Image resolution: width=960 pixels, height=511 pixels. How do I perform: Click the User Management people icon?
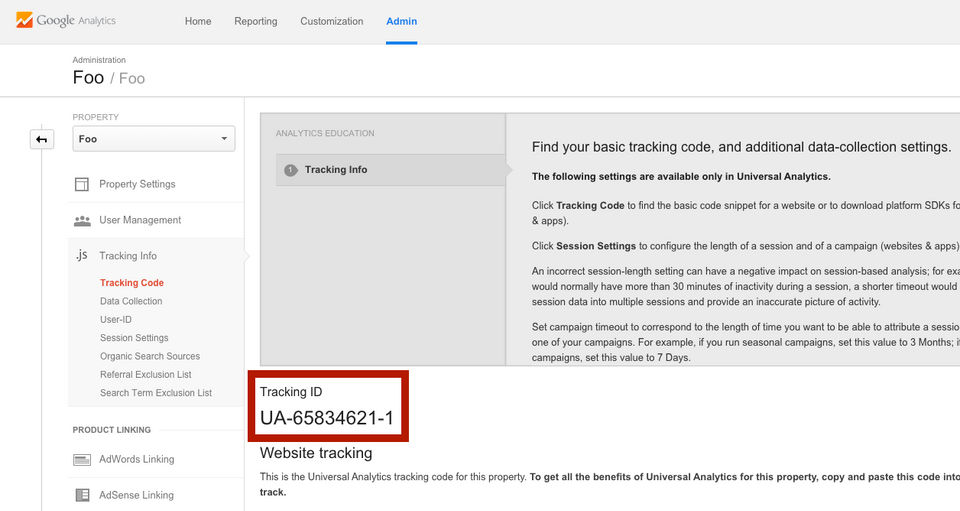[x=82, y=220]
